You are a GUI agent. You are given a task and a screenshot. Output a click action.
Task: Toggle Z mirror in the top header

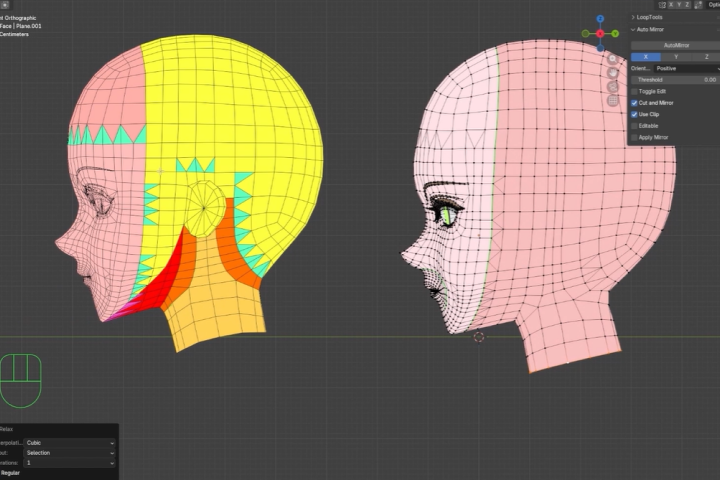(687, 5)
